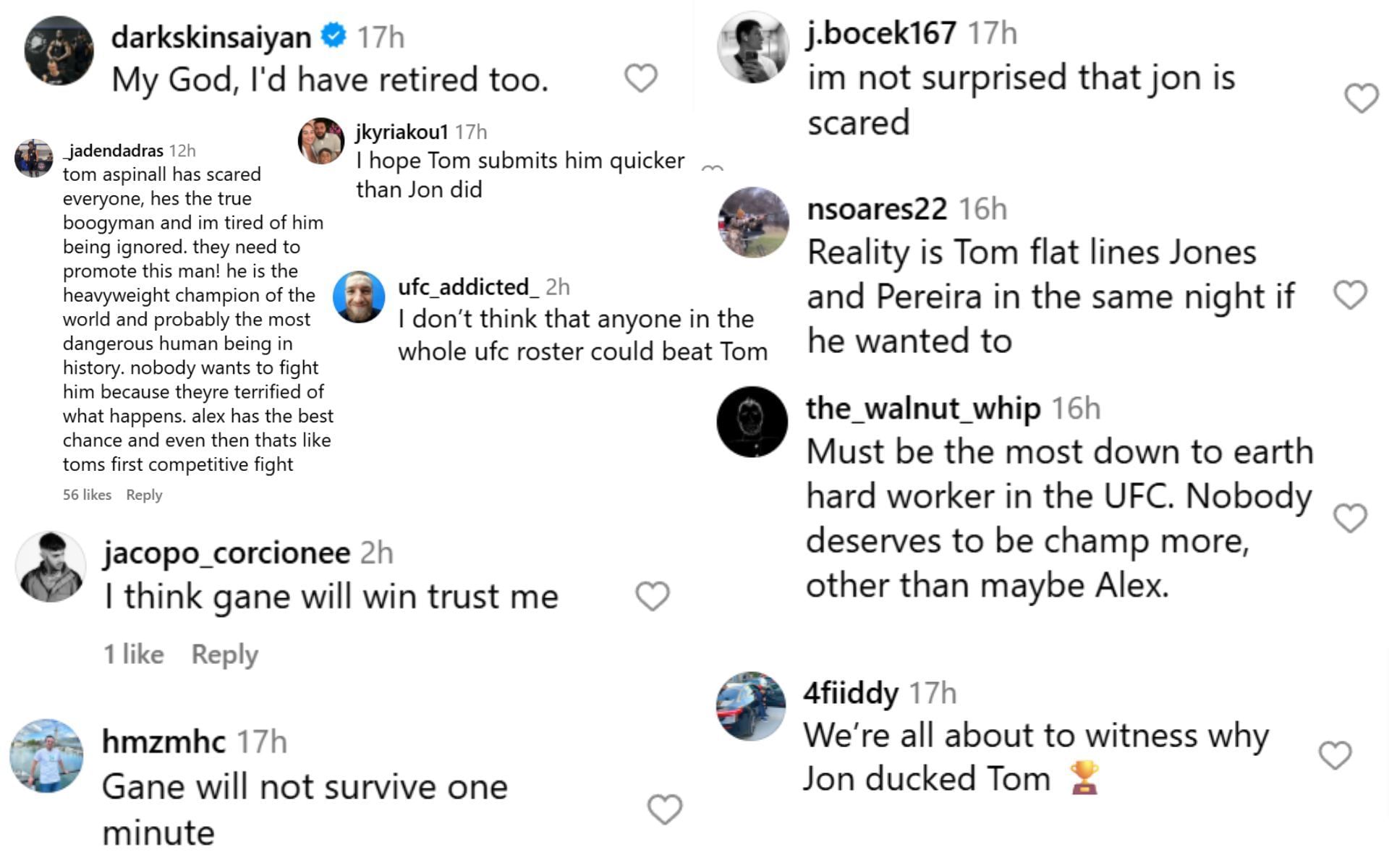Click the j.bocek167 username

(x=881, y=33)
